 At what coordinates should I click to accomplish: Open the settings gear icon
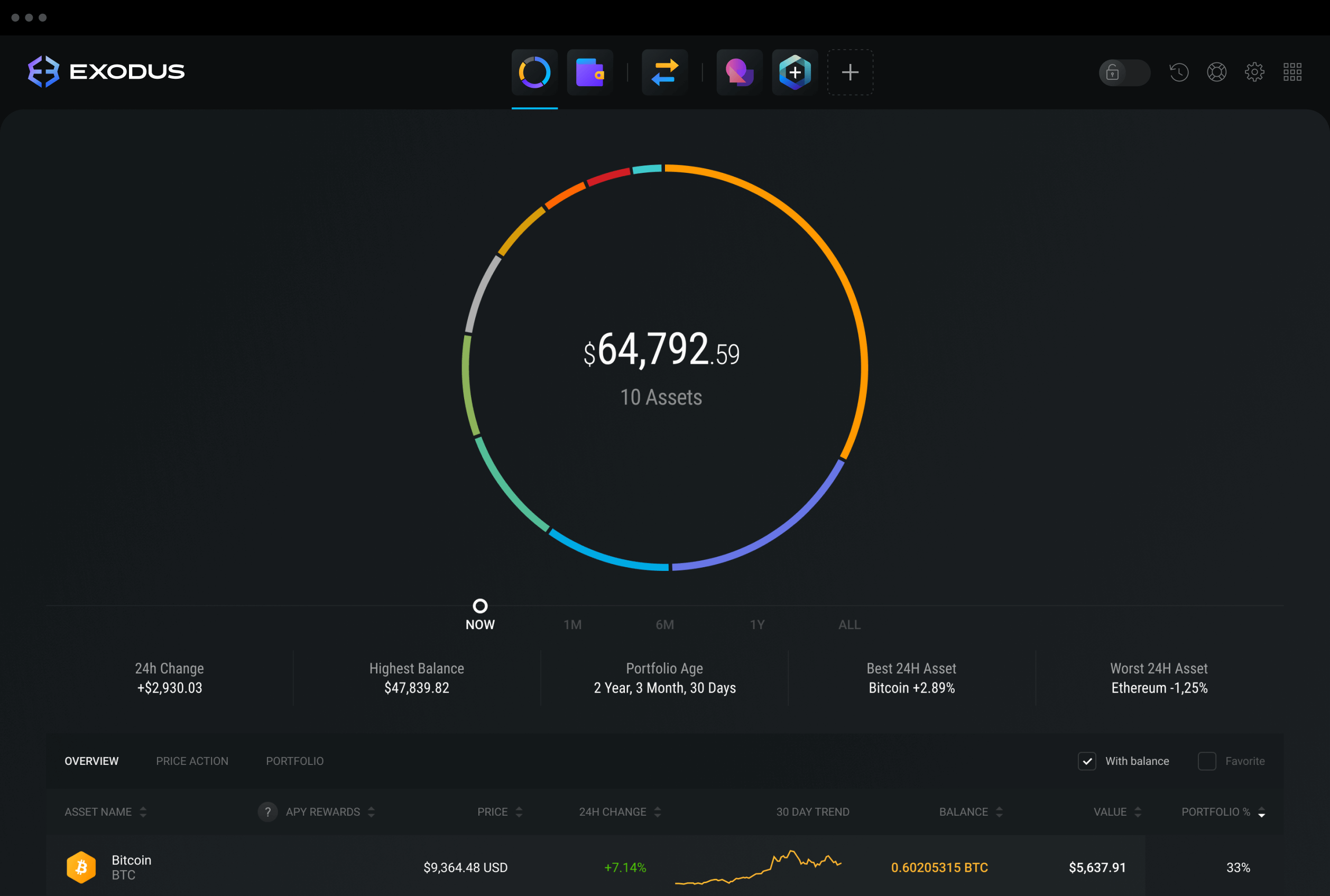1256,71
